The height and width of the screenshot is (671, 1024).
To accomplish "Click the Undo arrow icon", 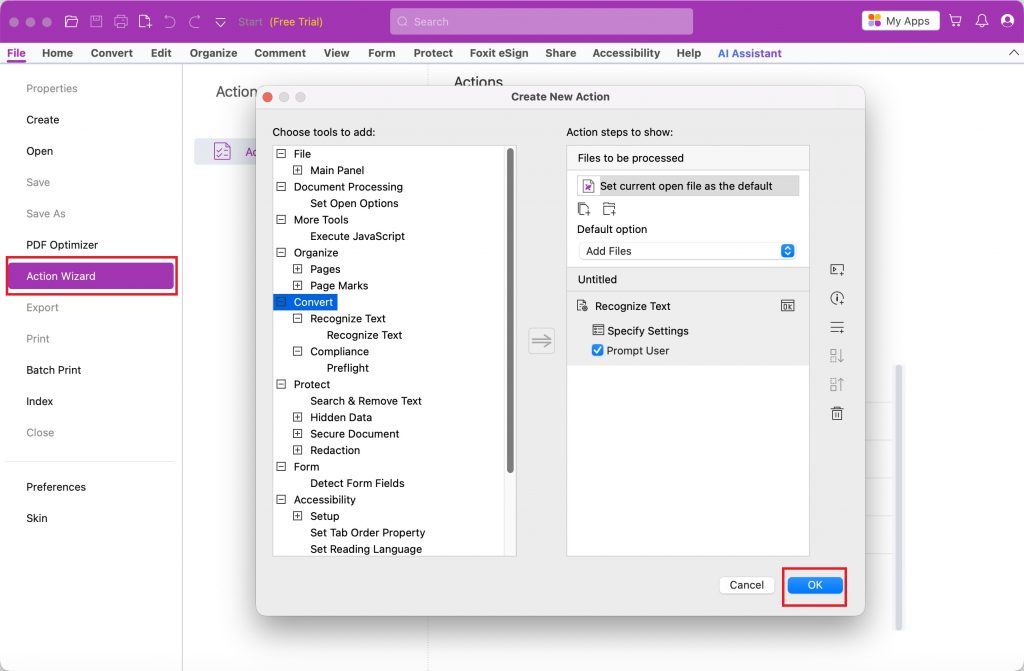I will [170, 22].
